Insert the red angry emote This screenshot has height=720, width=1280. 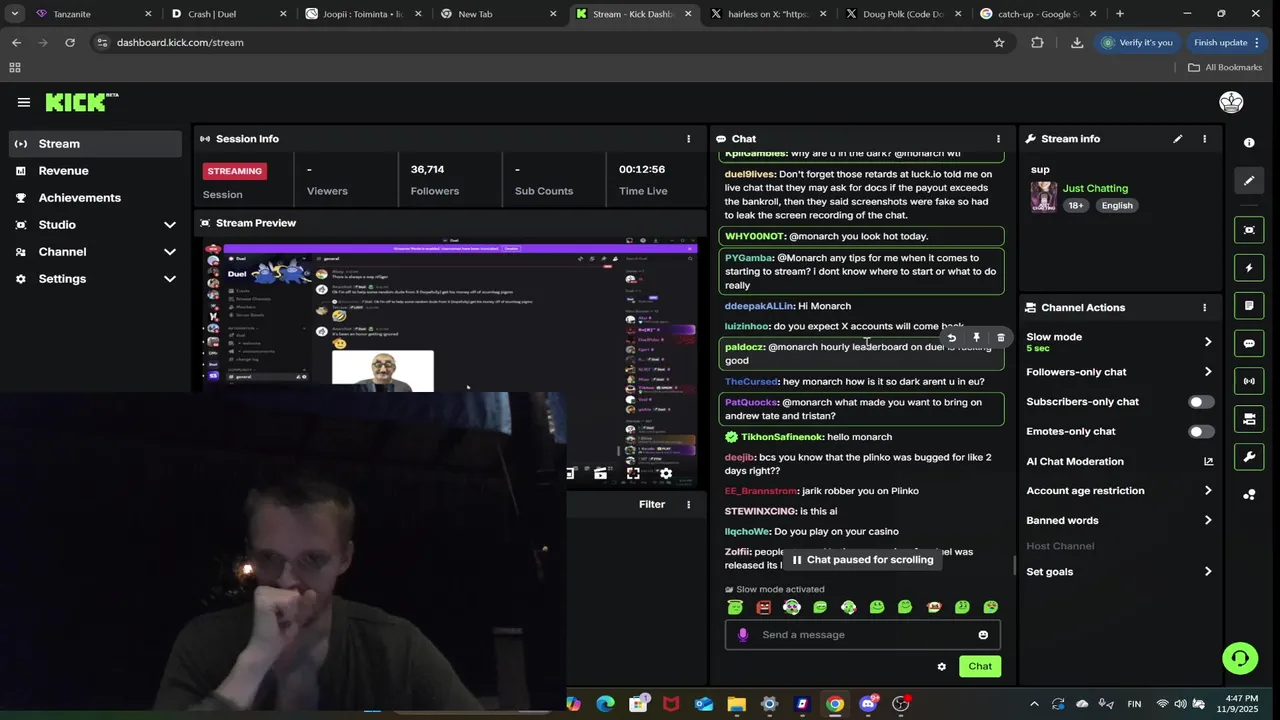coord(764,607)
